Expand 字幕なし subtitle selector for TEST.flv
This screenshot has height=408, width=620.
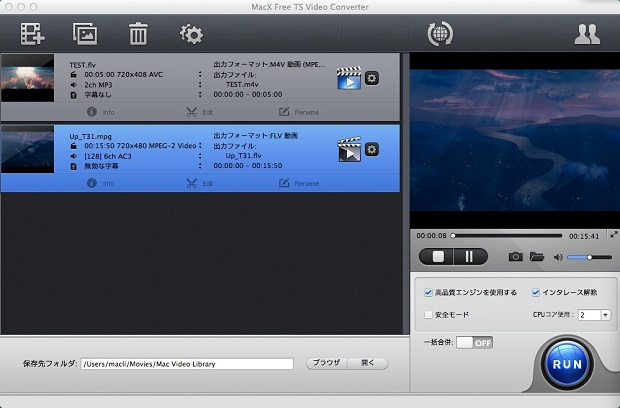tap(200, 94)
